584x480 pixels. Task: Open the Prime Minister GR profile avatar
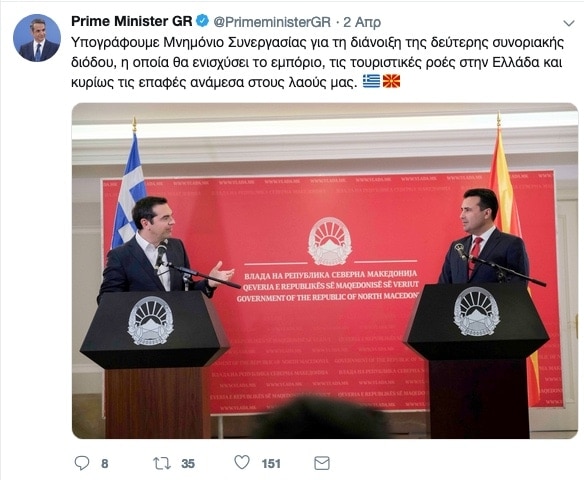[x=37, y=38]
